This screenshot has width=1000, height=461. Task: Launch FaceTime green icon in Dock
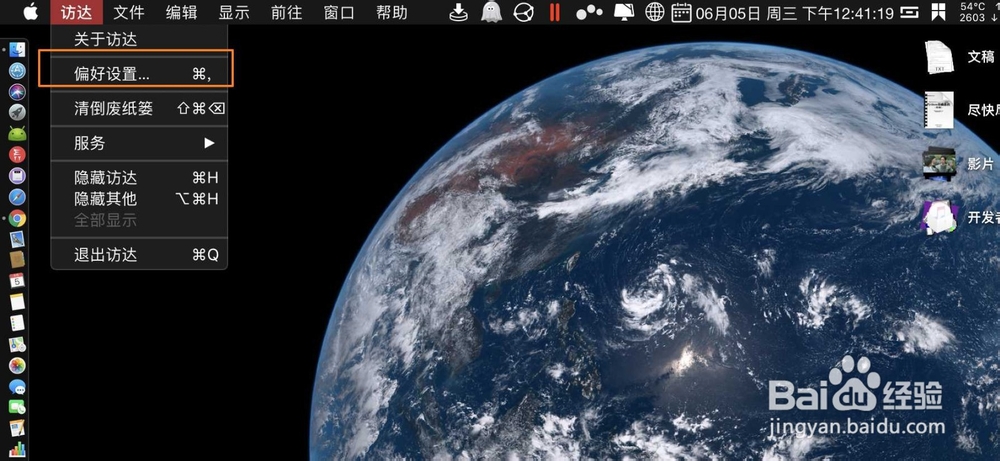pos(17,407)
